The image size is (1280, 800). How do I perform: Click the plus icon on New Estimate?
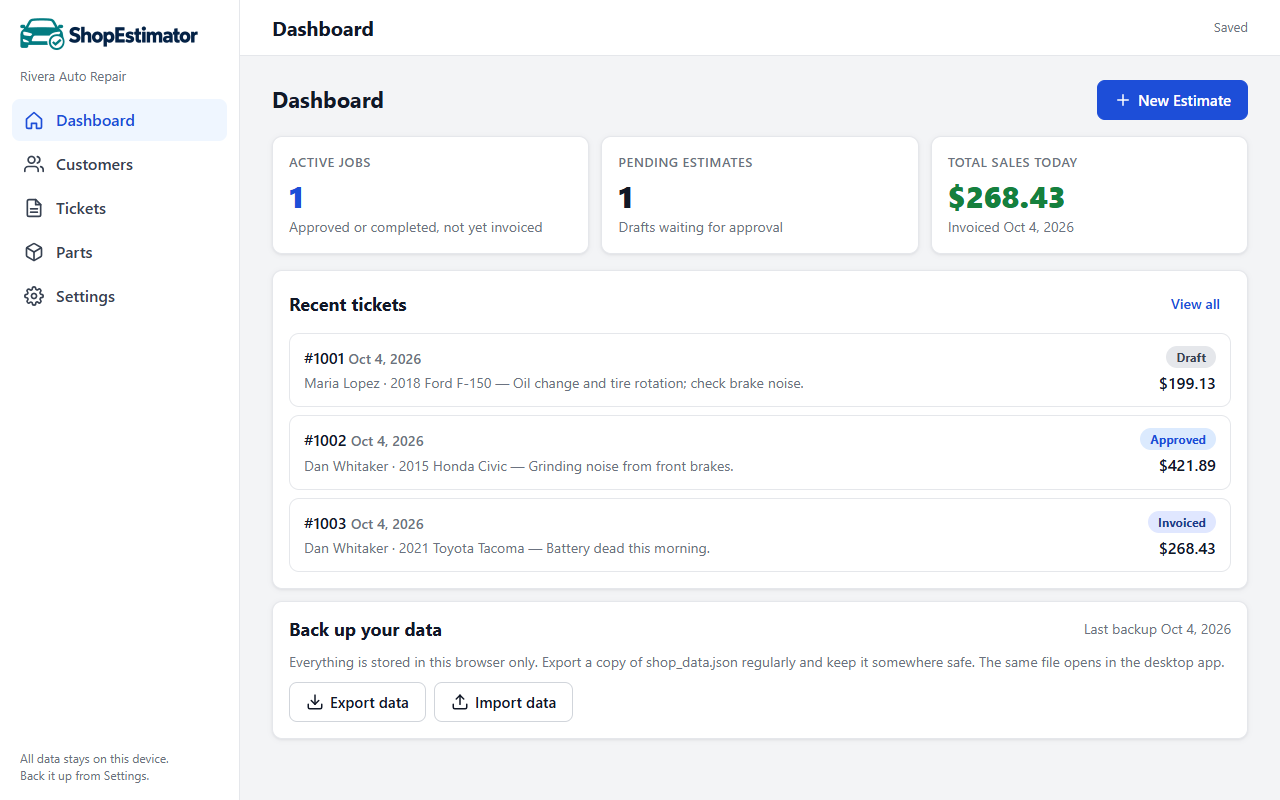(1122, 101)
